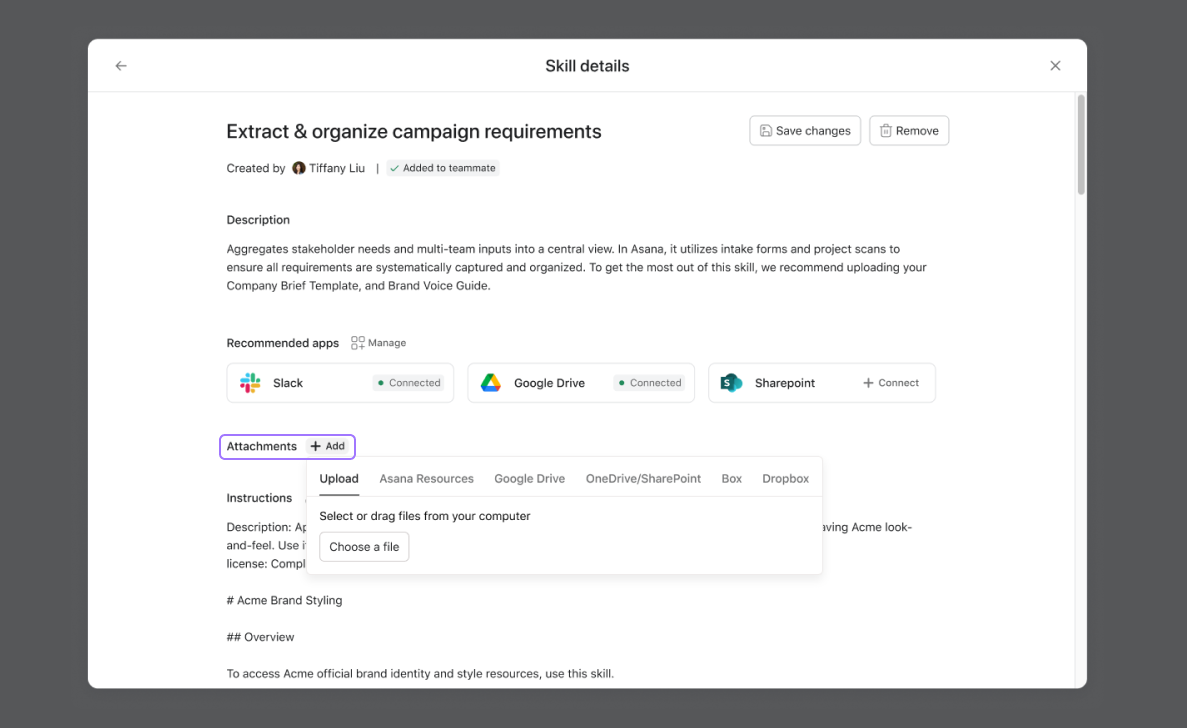Select the Box tab
The height and width of the screenshot is (728, 1187).
(731, 479)
